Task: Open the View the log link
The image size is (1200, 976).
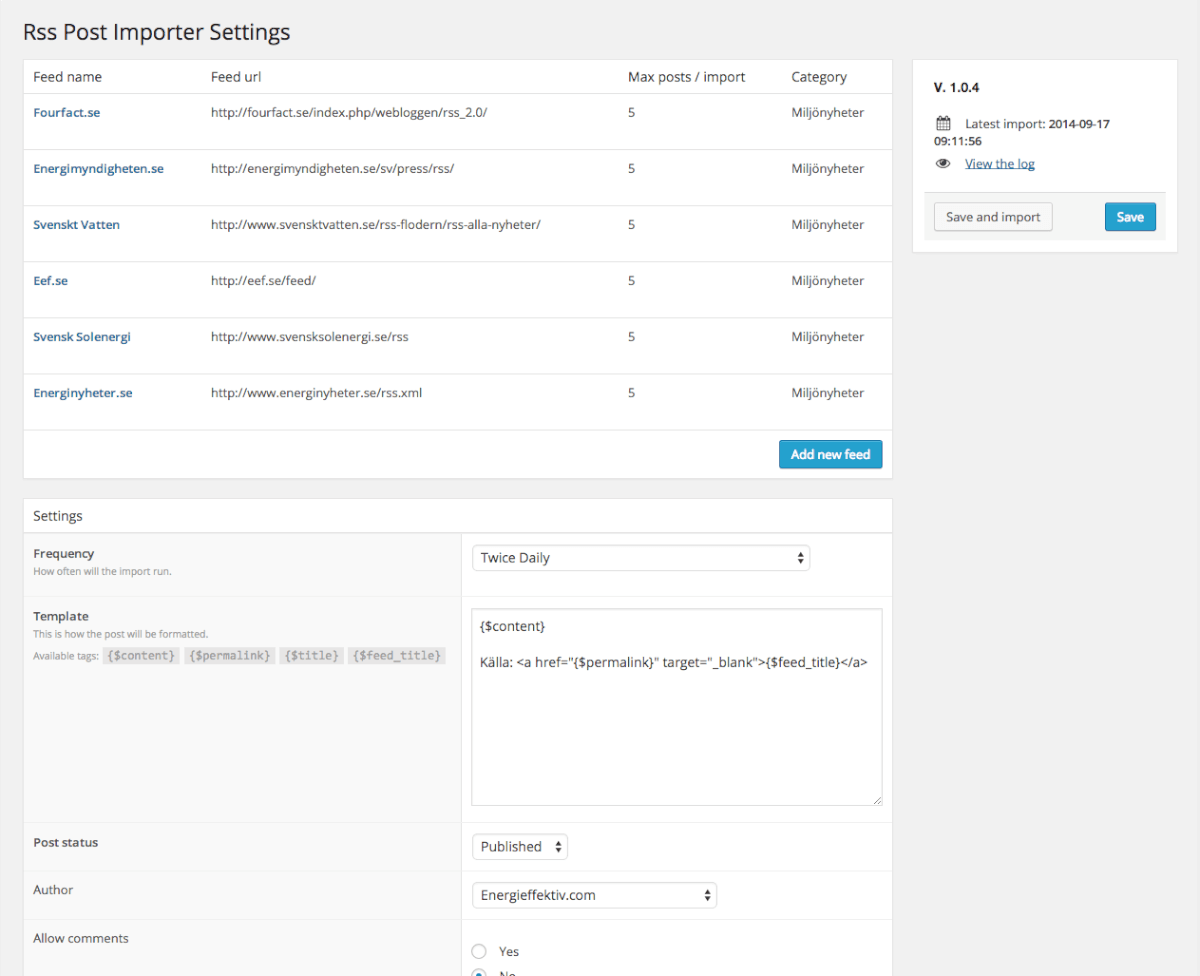Action: click(999, 163)
